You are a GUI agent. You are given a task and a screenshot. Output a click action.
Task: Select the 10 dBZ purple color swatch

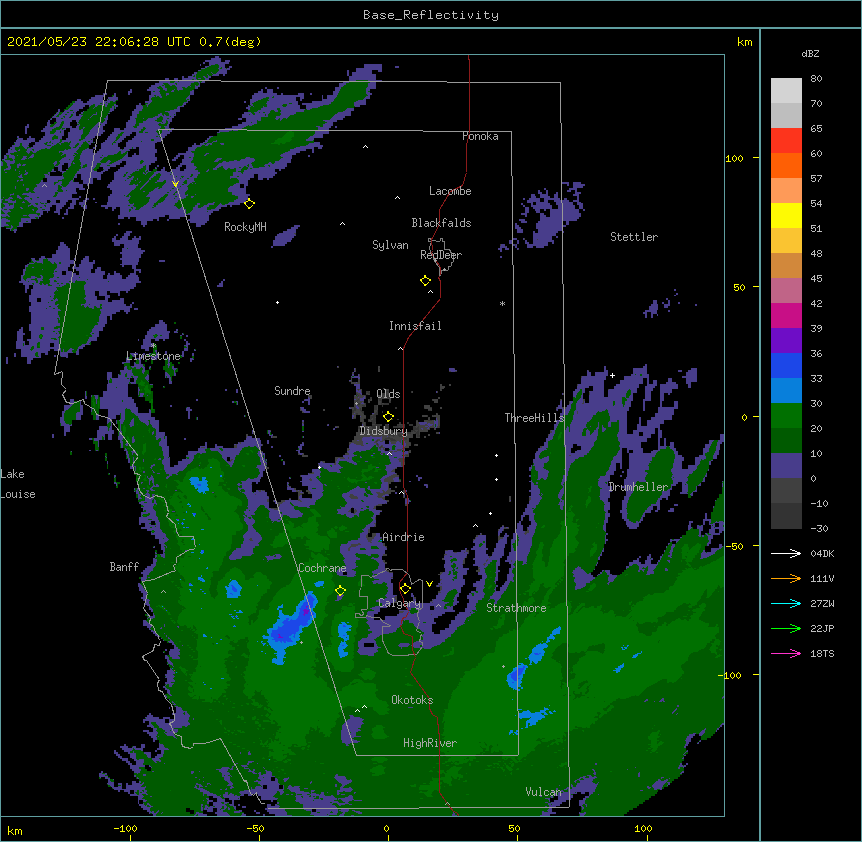[786, 465]
